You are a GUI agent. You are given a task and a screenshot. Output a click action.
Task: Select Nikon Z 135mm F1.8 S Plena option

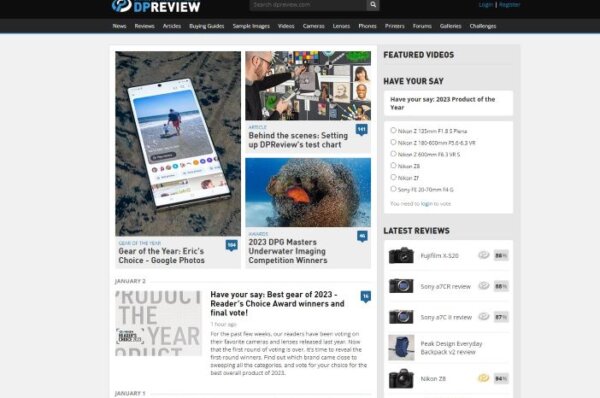(x=393, y=130)
